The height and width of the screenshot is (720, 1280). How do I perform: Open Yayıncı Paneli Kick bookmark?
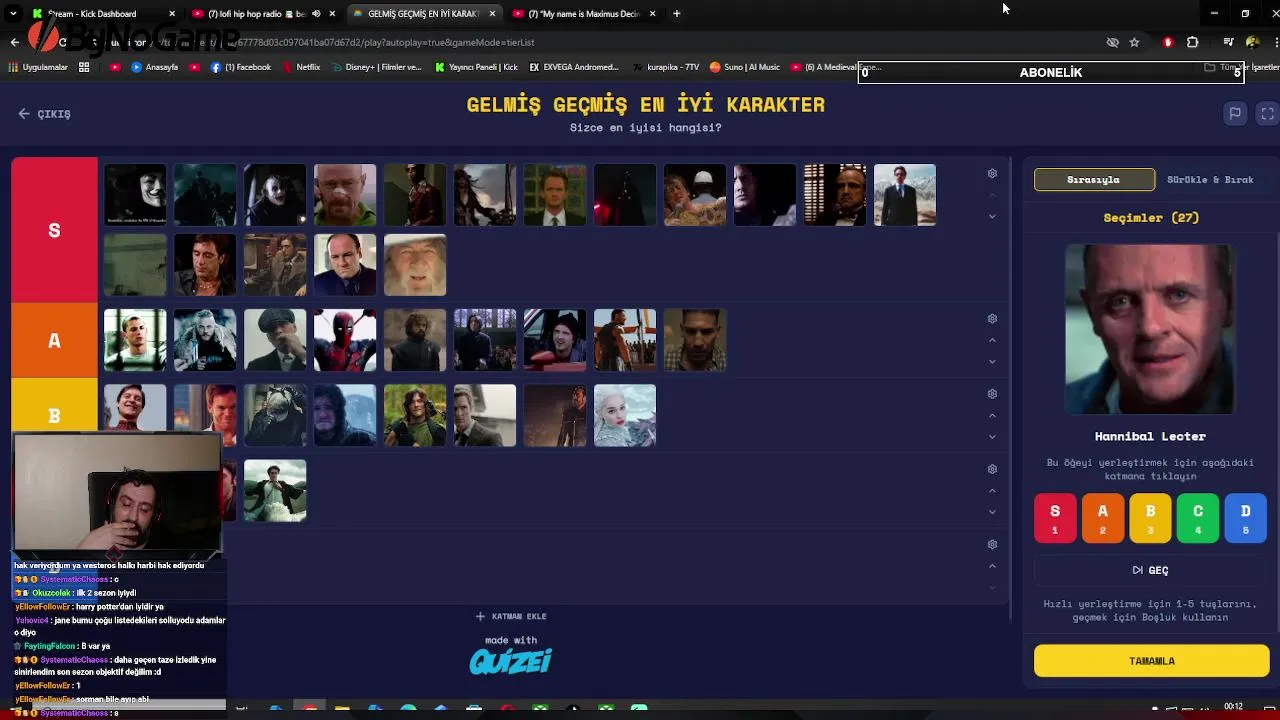click(x=476, y=67)
